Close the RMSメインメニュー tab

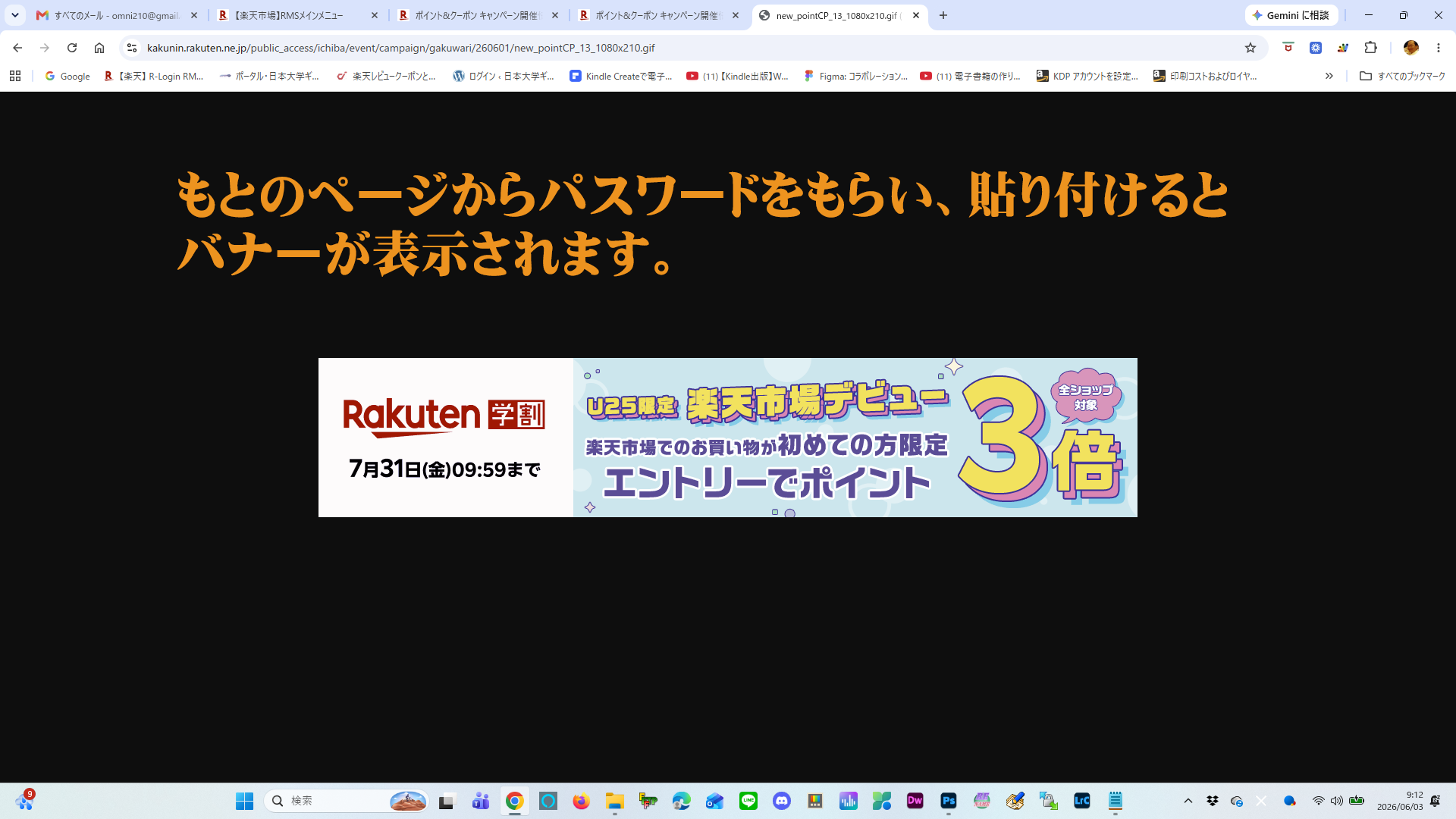coord(375,15)
